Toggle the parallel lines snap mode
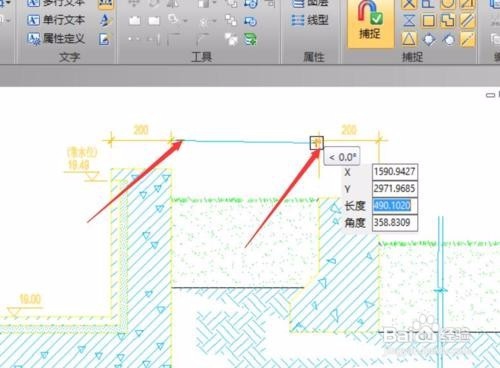Image resolution: width=500 pixels, height=368 pixels. [x=467, y=21]
